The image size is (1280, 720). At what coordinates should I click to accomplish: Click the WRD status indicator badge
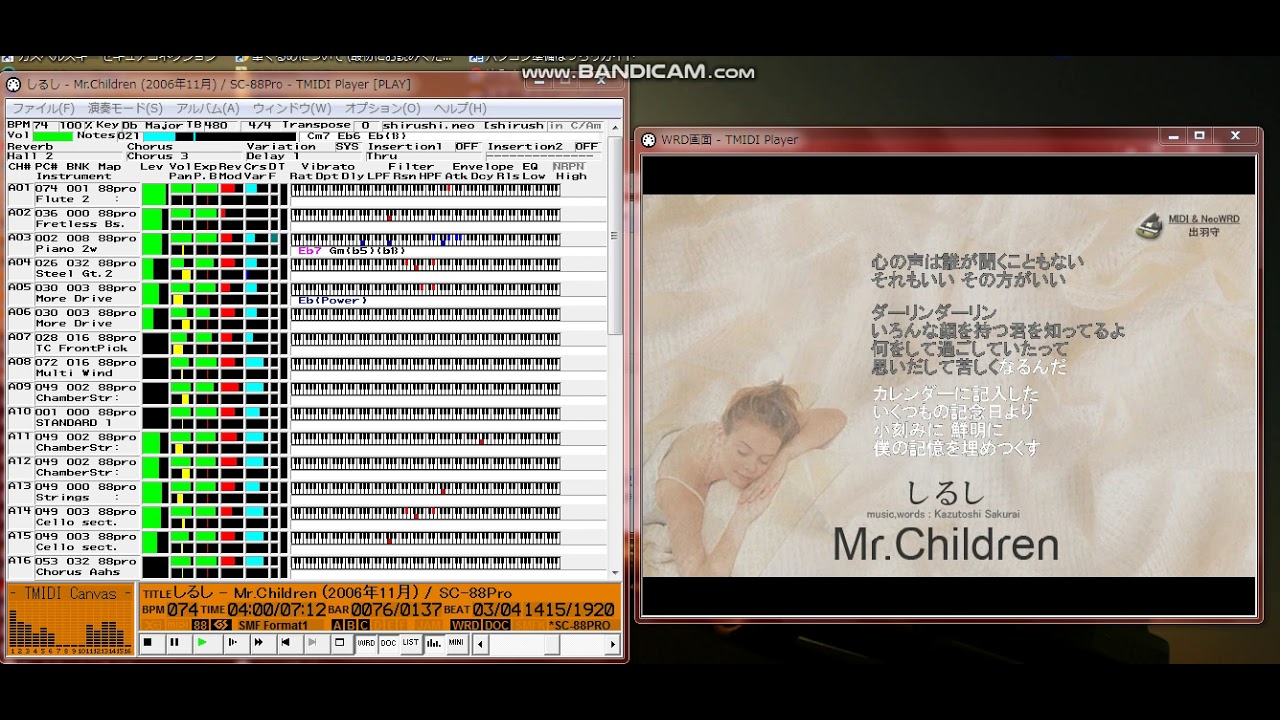(x=465, y=625)
